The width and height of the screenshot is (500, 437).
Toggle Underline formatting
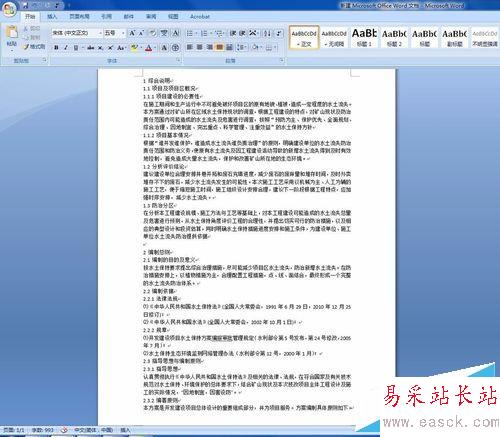pyautogui.click(x=76, y=48)
